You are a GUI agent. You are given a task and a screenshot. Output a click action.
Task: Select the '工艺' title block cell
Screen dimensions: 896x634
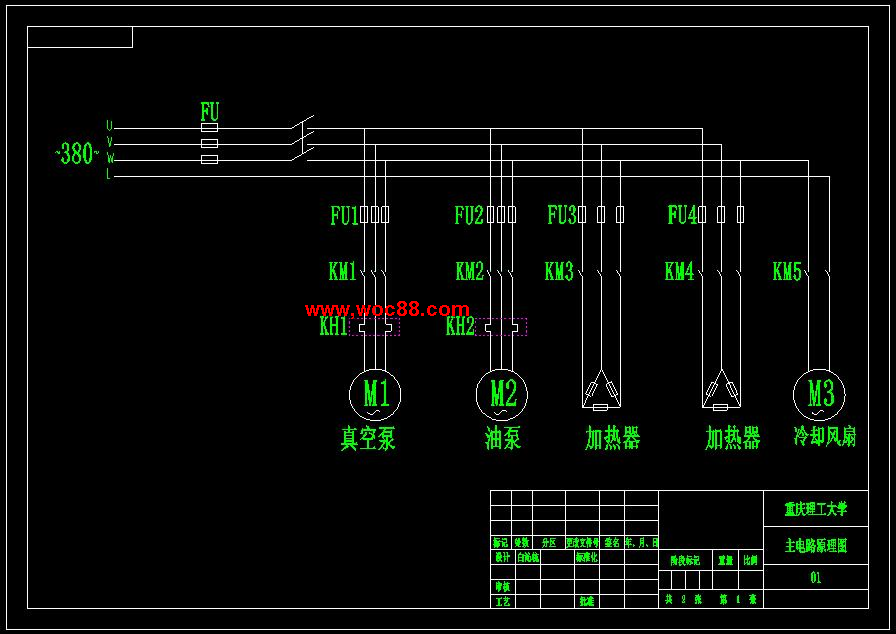point(502,601)
